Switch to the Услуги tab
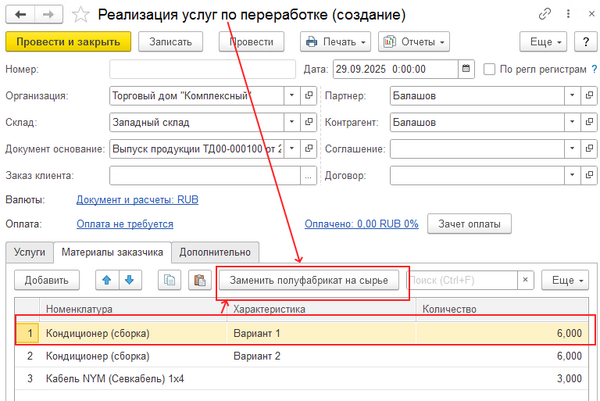 (28, 252)
